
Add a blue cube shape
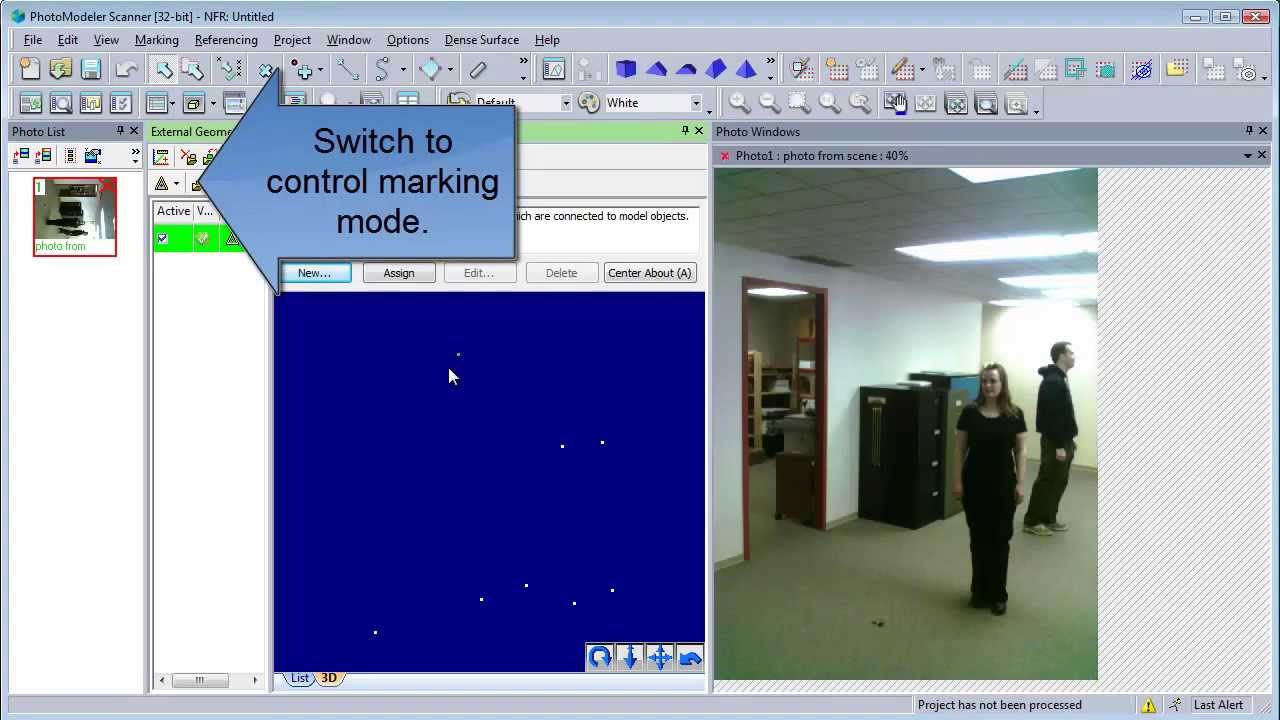[x=626, y=69]
